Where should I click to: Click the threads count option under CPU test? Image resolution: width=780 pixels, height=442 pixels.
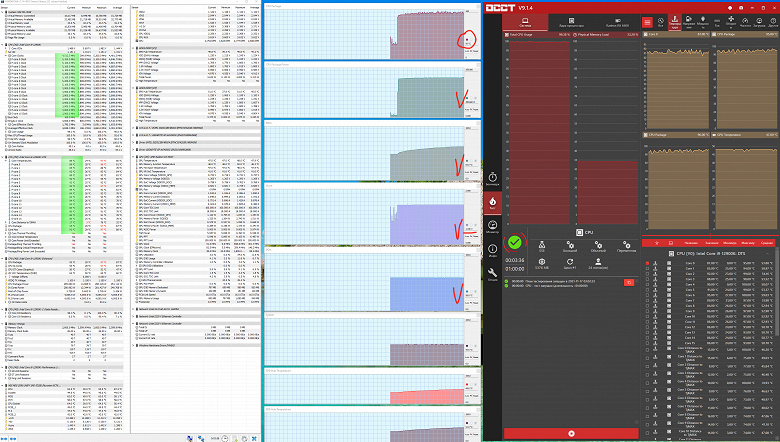pyautogui.click(x=598, y=264)
